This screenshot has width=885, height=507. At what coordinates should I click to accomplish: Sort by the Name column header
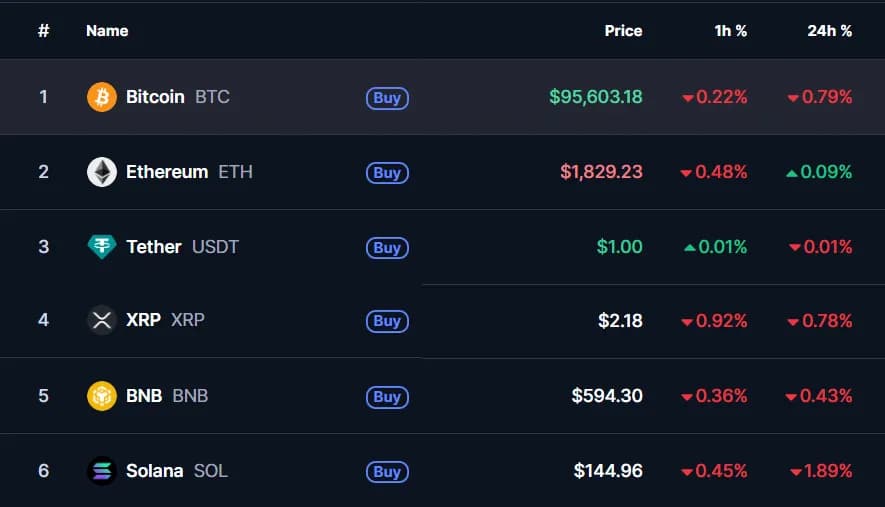point(107,31)
